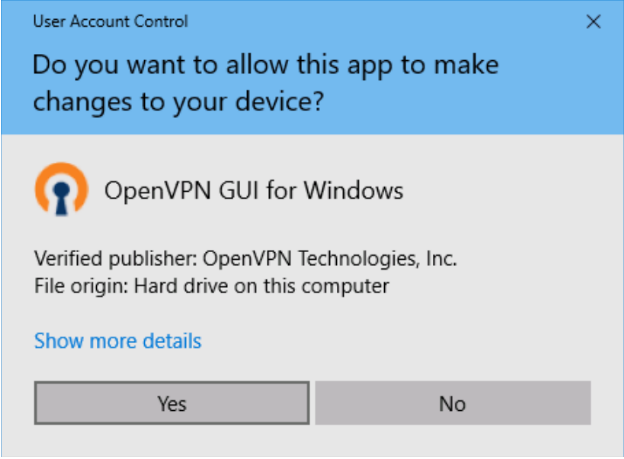Click the "Do you want to allow" heading line

click(x=265, y=66)
